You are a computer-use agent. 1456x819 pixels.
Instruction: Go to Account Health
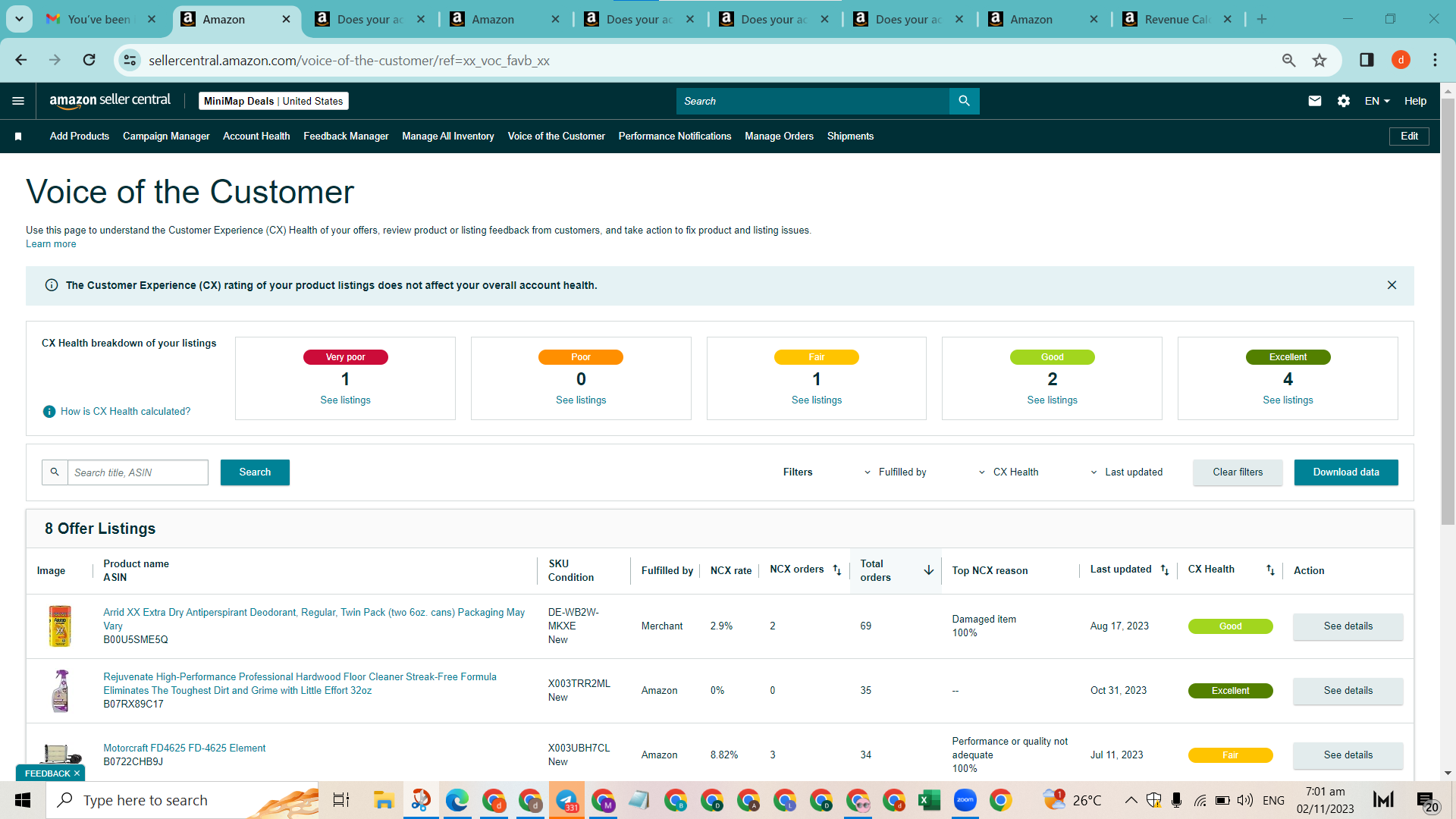[x=256, y=136]
